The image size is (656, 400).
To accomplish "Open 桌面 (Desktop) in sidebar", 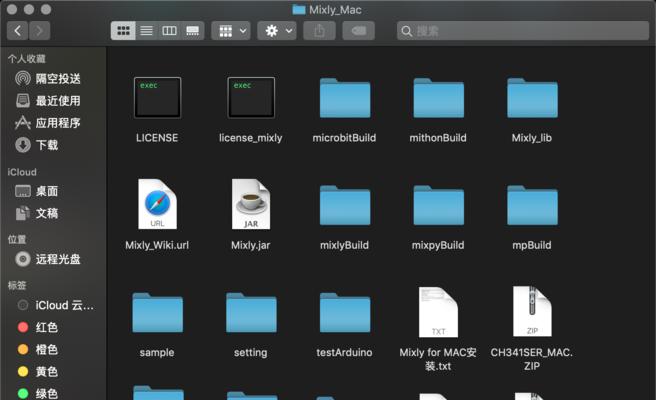I will pyautogui.click(x=37, y=191).
